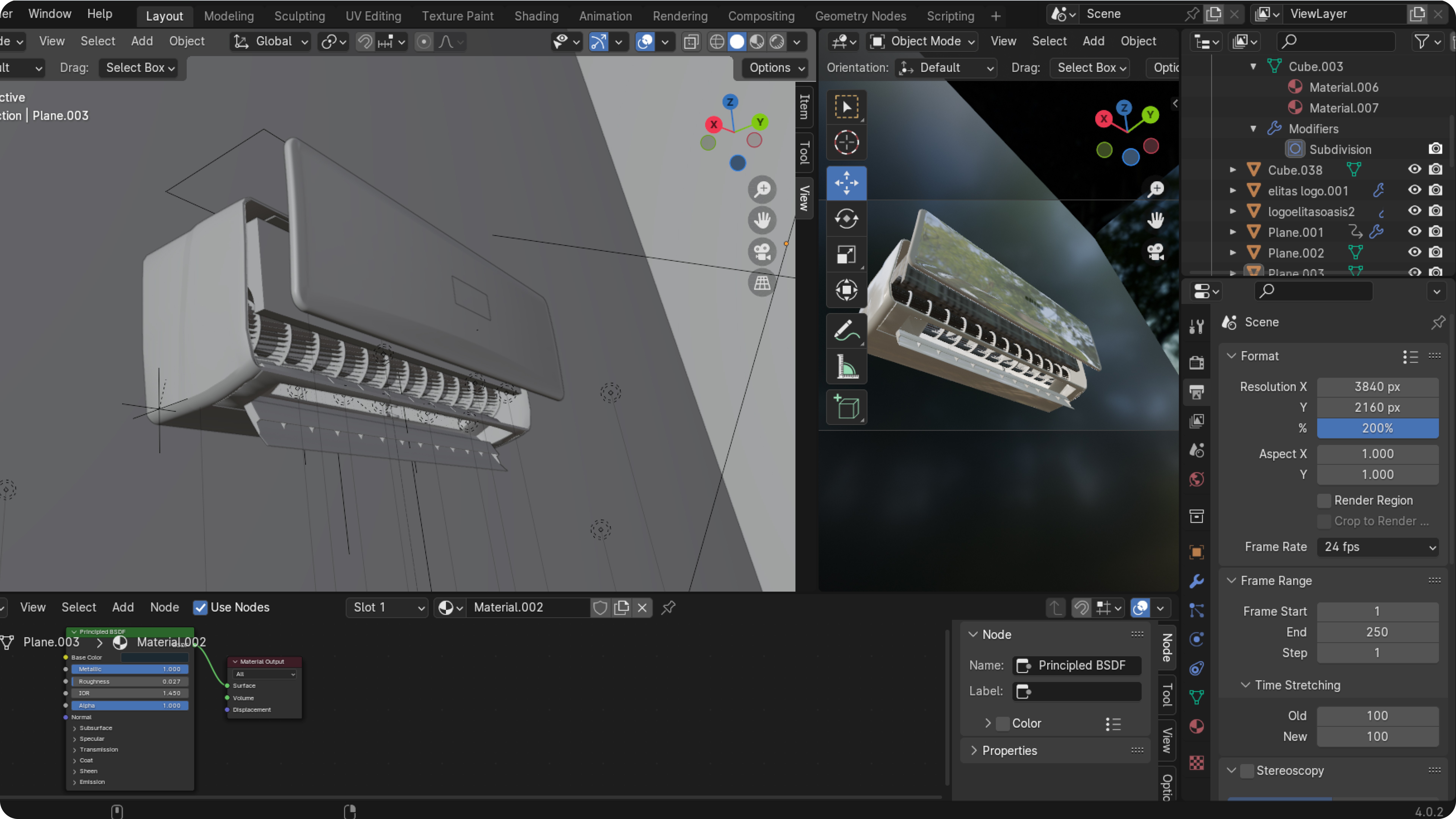Select the Measure tool
The width and height of the screenshot is (1456, 819).
coord(846,366)
